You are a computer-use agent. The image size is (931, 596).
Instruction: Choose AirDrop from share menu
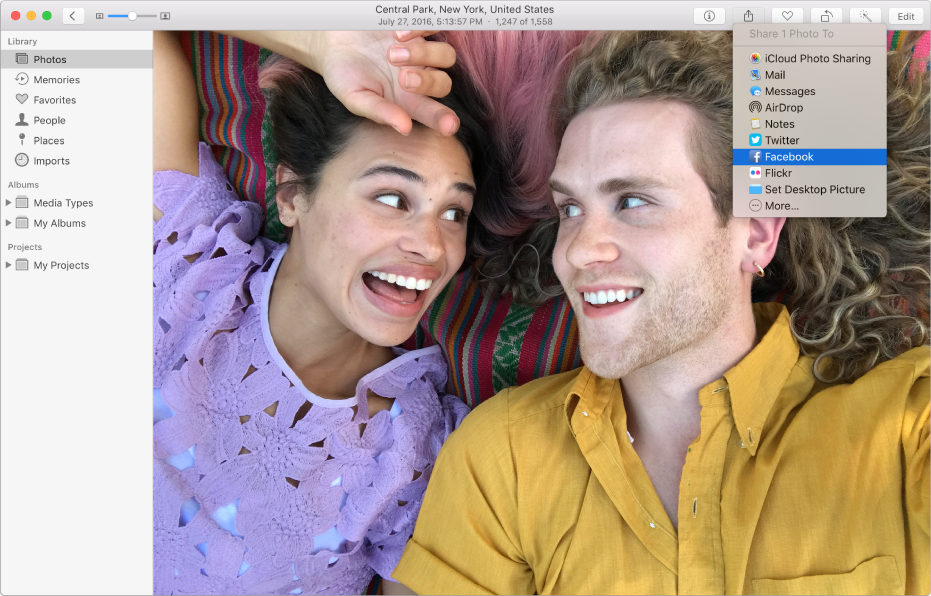809,107
